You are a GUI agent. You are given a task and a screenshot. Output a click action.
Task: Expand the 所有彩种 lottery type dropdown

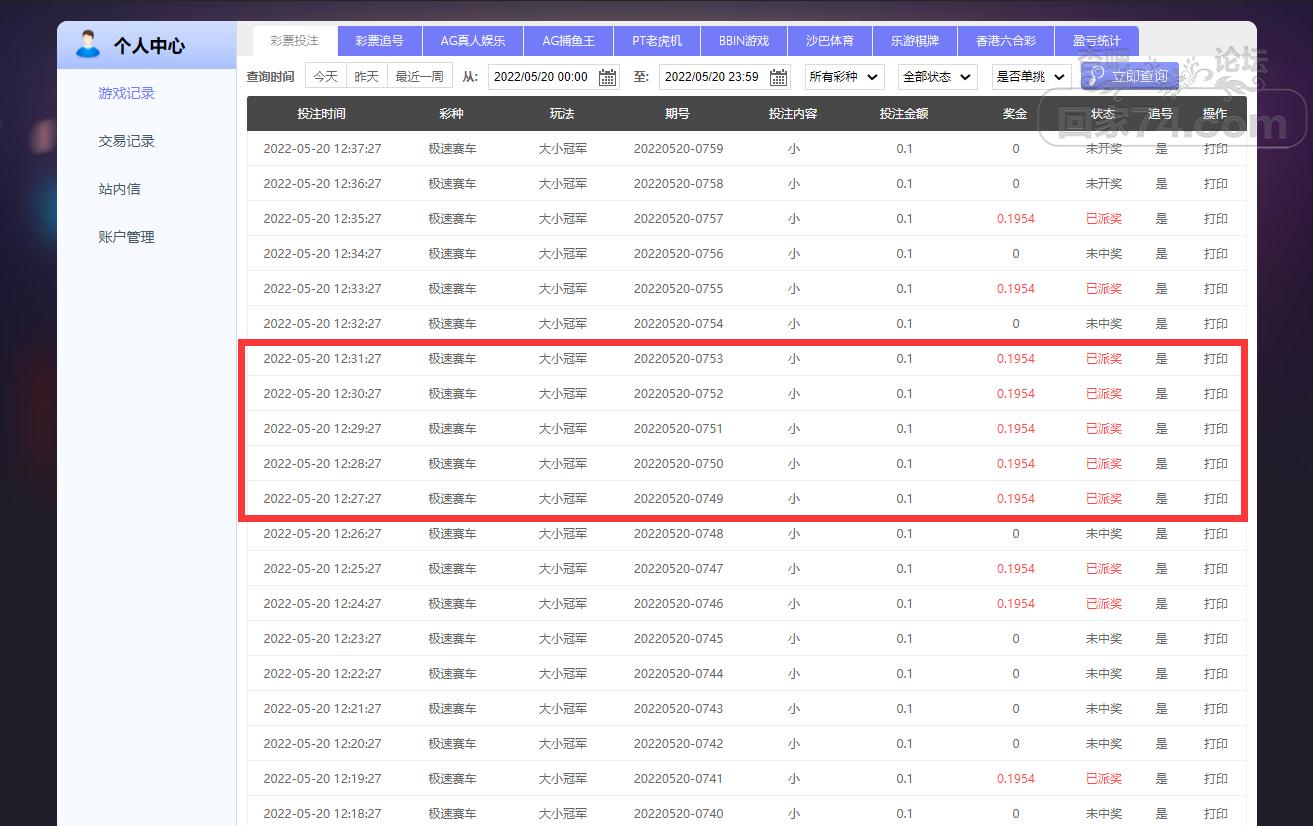click(x=844, y=77)
